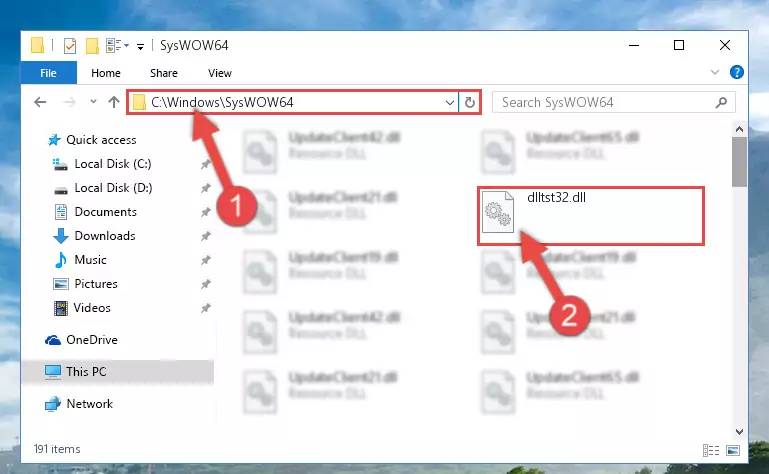Select the dlltst32.dll file icon
Viewport: 769px width, 474px height.
(x=497, y=212)
